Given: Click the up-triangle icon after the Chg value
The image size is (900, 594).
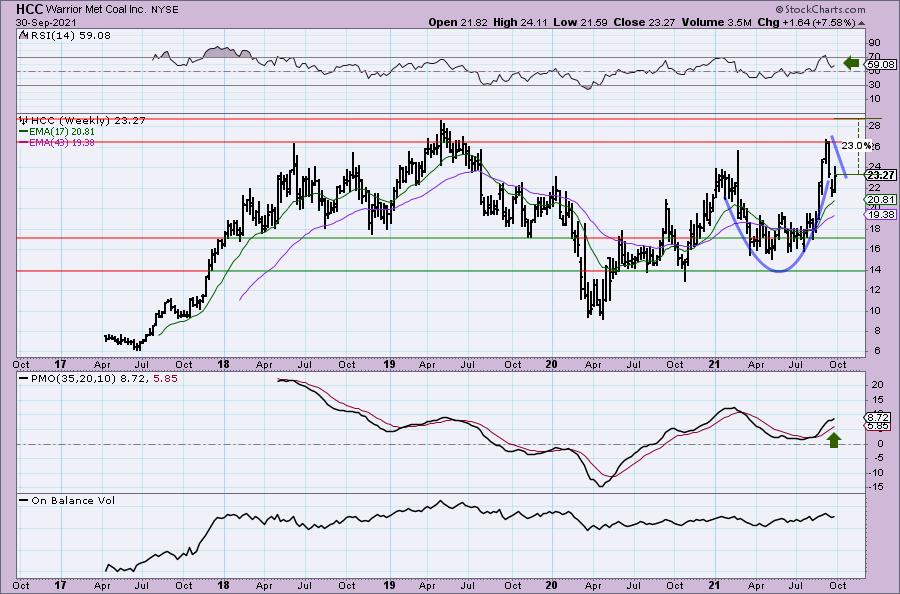Looking at the screenshot, I should 862,23.
